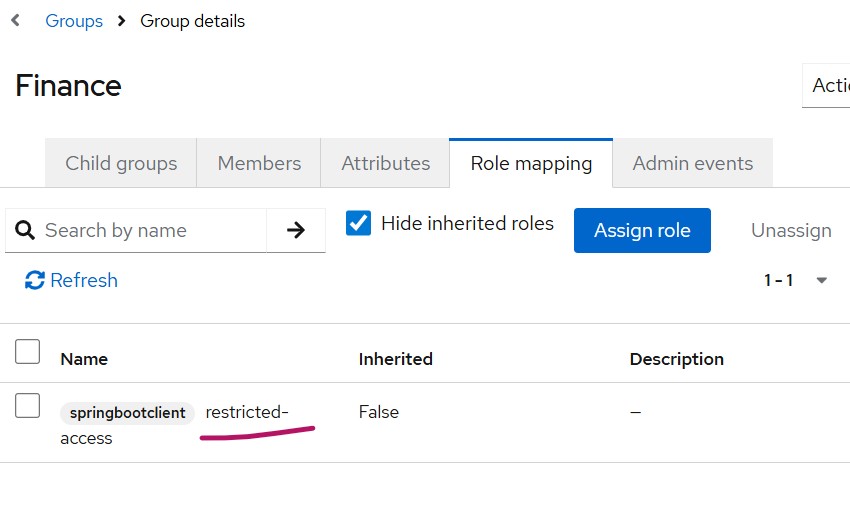Click the Refresh link
The height and width of the screenshot is (515, 850).
point(83,281)
